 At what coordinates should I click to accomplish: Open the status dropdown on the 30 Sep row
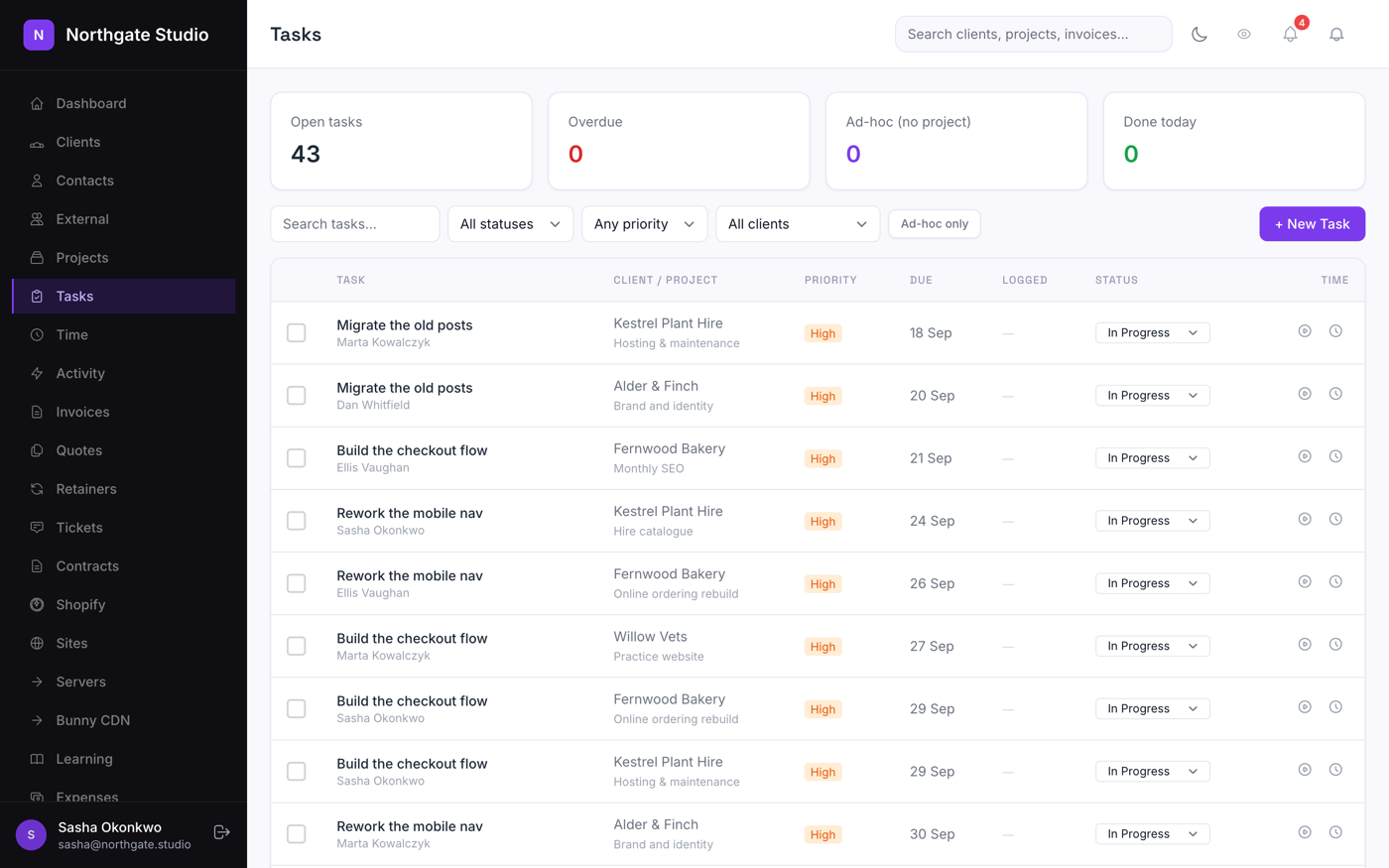coord(1152,834)
